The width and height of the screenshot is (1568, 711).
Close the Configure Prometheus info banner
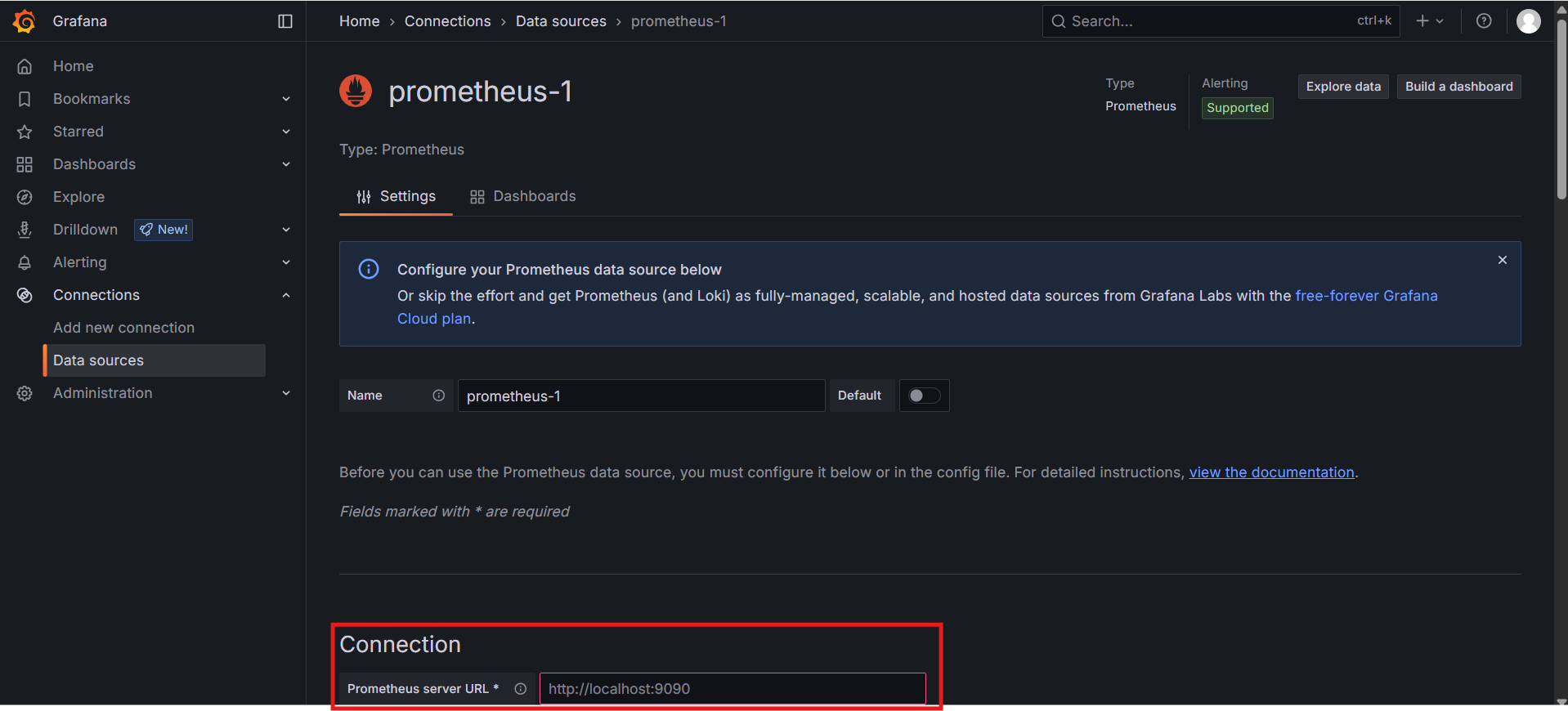point(1503,260)
